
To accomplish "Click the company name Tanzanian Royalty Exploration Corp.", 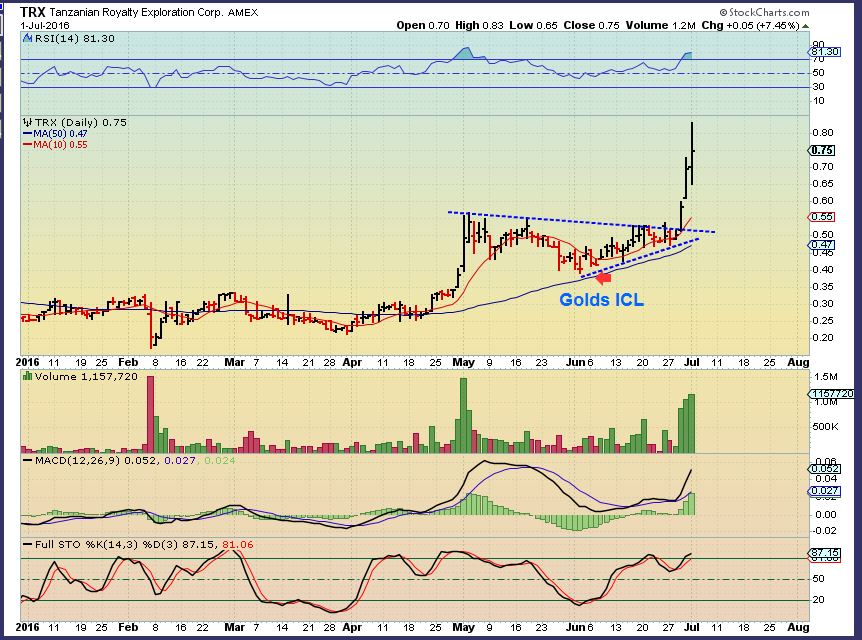I will tap(136, 12).
